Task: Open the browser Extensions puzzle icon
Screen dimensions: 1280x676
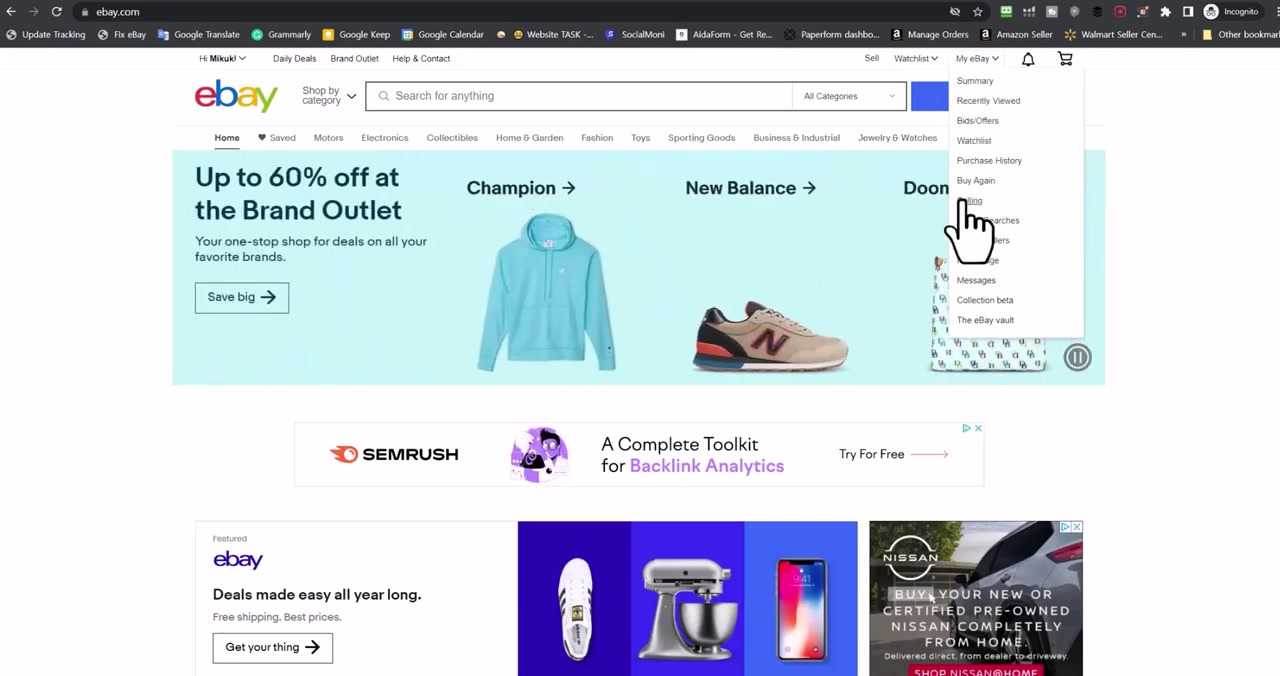Action: click(1165, 12)
